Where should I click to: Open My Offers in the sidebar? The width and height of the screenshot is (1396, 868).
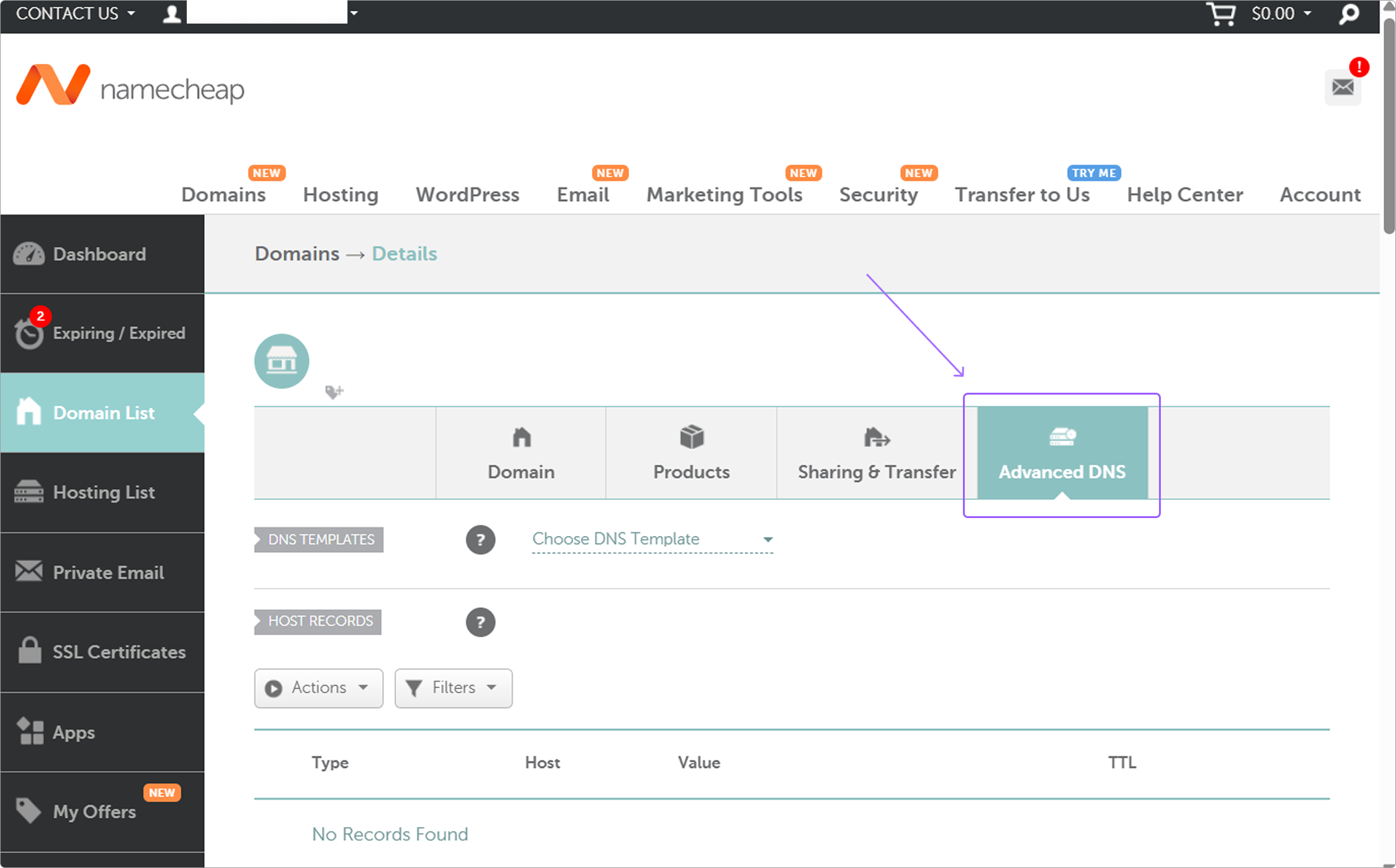102,812
